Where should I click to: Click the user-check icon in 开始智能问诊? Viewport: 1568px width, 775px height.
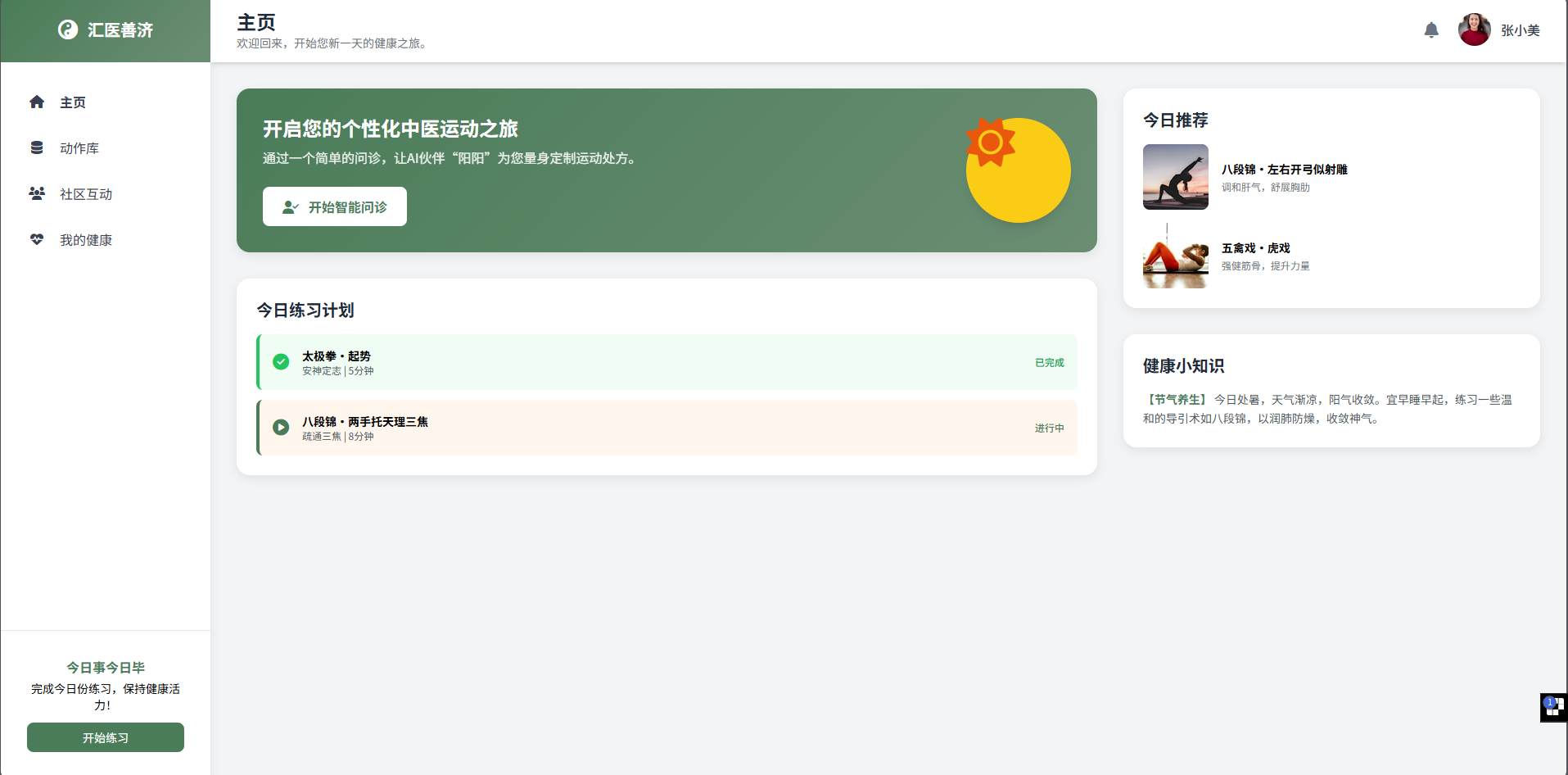pyautogui.click(x=291, y=206)
